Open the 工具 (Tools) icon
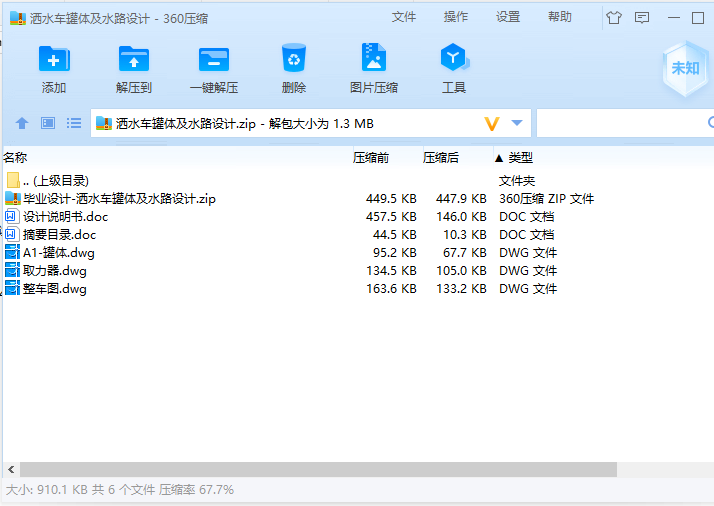This screenshot has width=714, height=506. (454, 57)
